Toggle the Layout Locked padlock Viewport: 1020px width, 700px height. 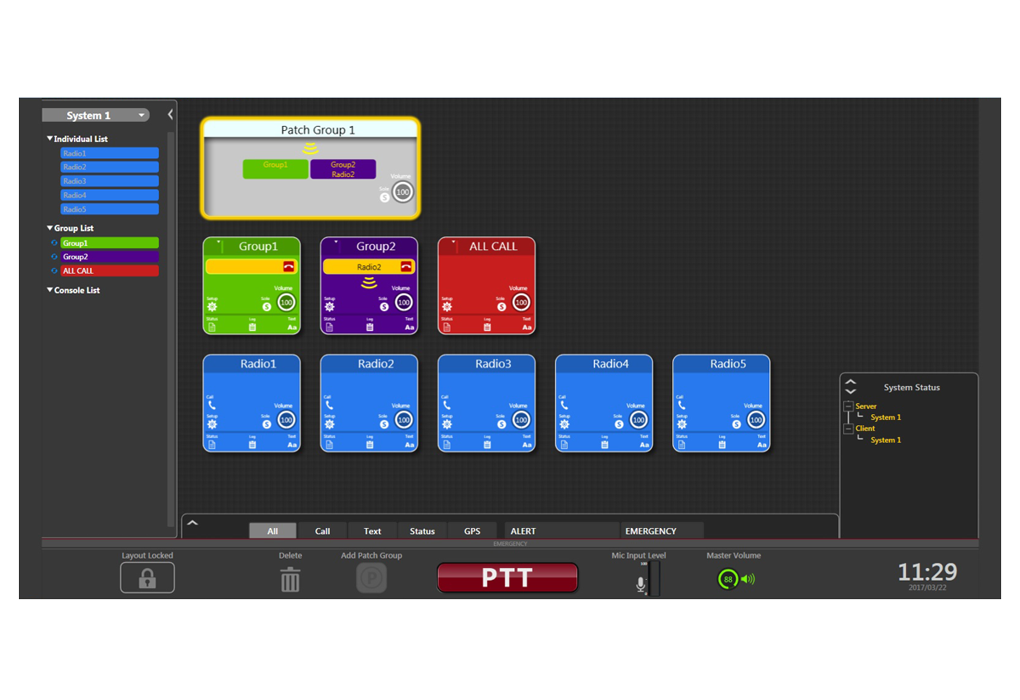click(147, 578)
